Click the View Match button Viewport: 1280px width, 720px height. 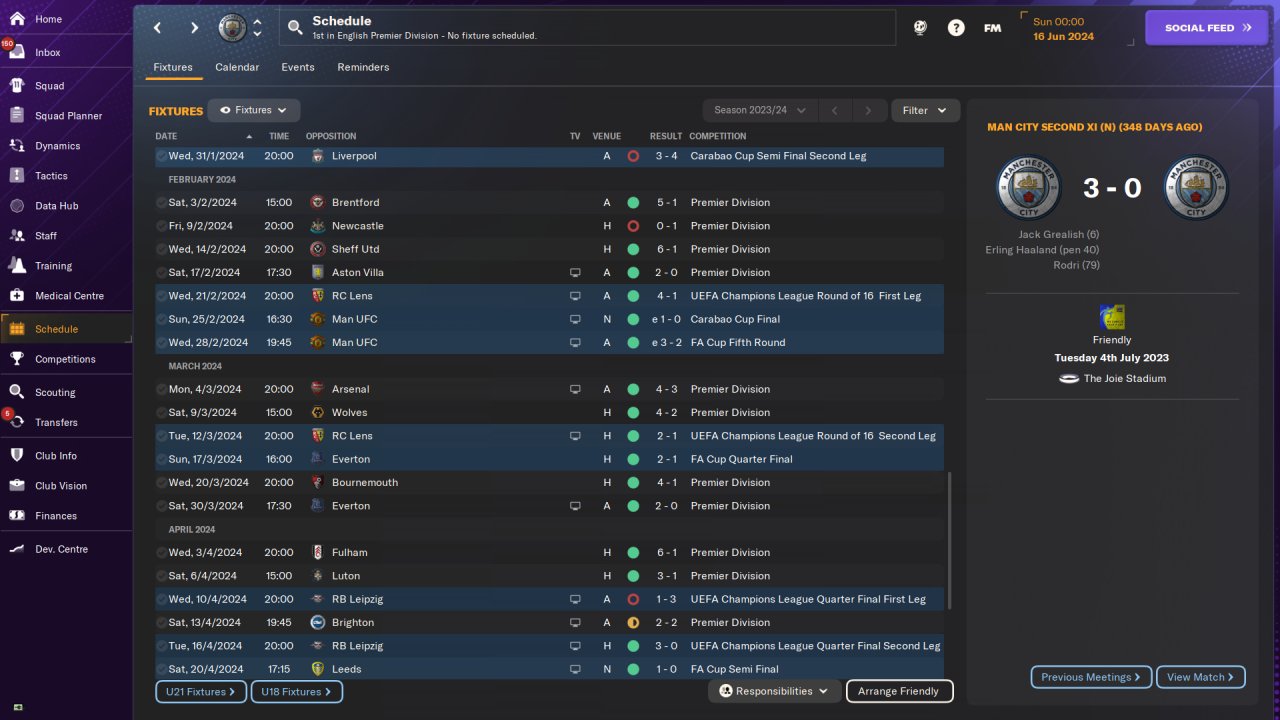(1200, 677)
